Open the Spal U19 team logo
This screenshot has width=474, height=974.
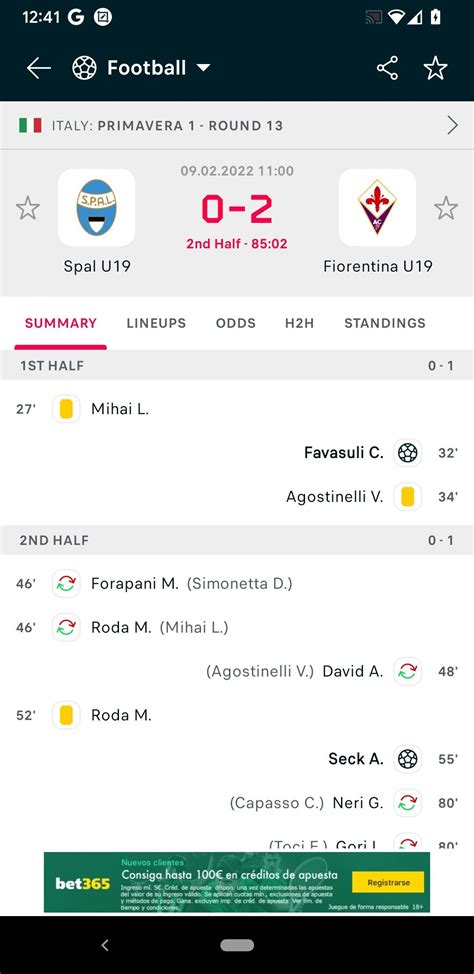pos(96,207)
